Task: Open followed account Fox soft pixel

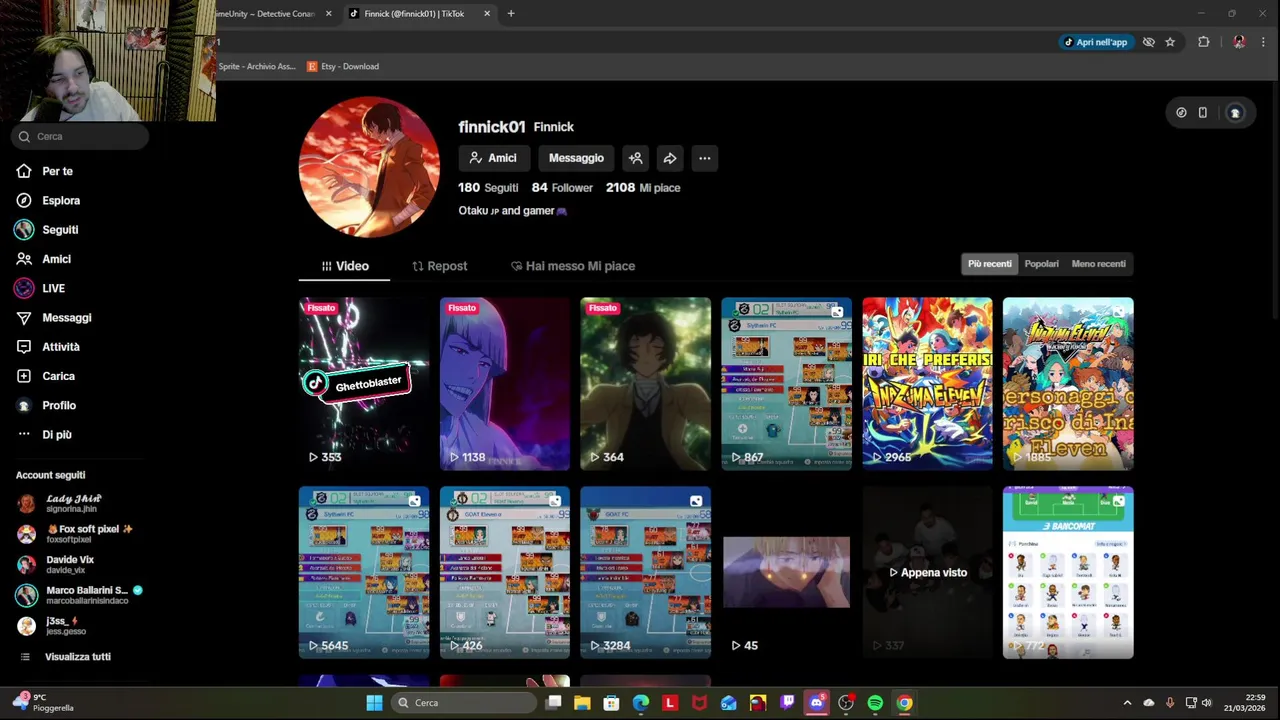Action: tap(75, 533)
